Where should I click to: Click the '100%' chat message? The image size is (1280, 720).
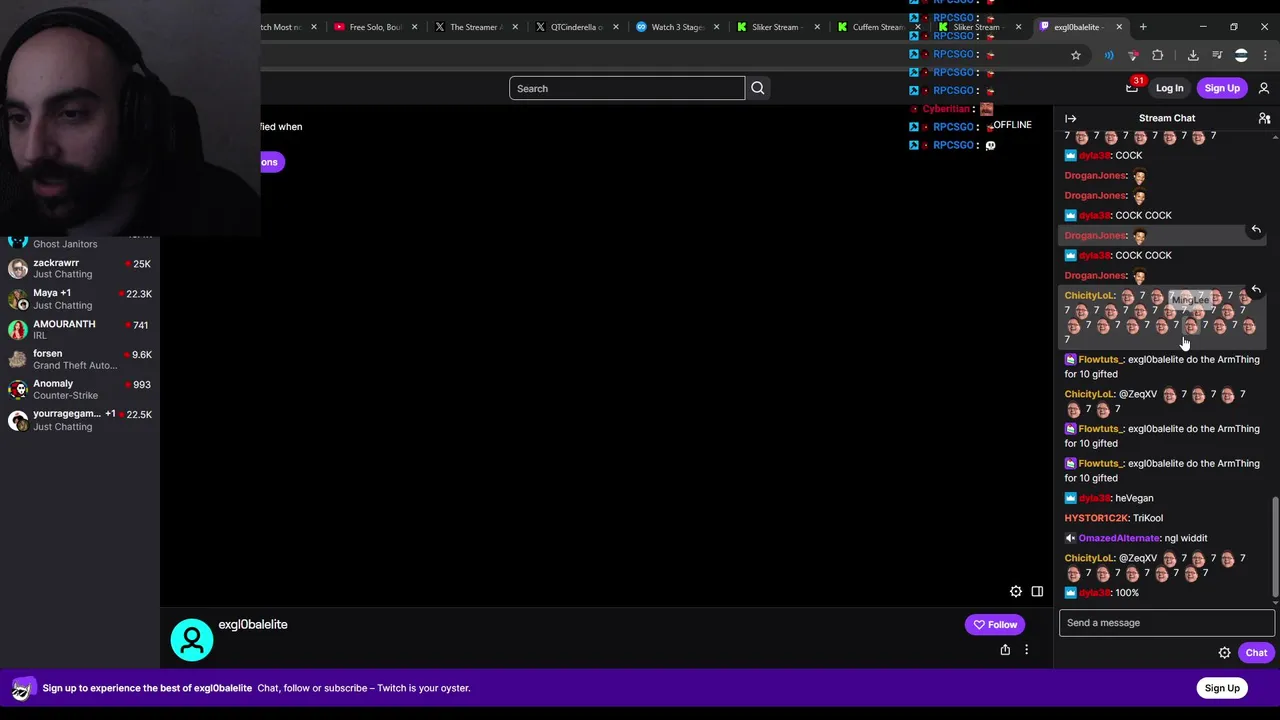tap(1127, 593)
